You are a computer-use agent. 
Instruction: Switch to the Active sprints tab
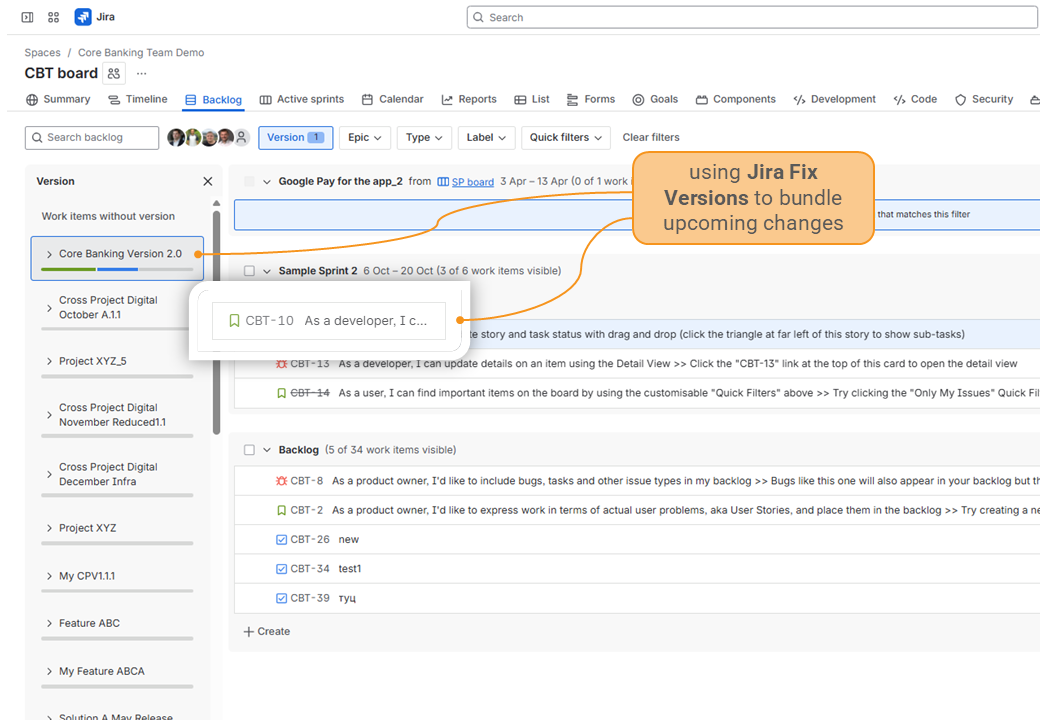302,99
